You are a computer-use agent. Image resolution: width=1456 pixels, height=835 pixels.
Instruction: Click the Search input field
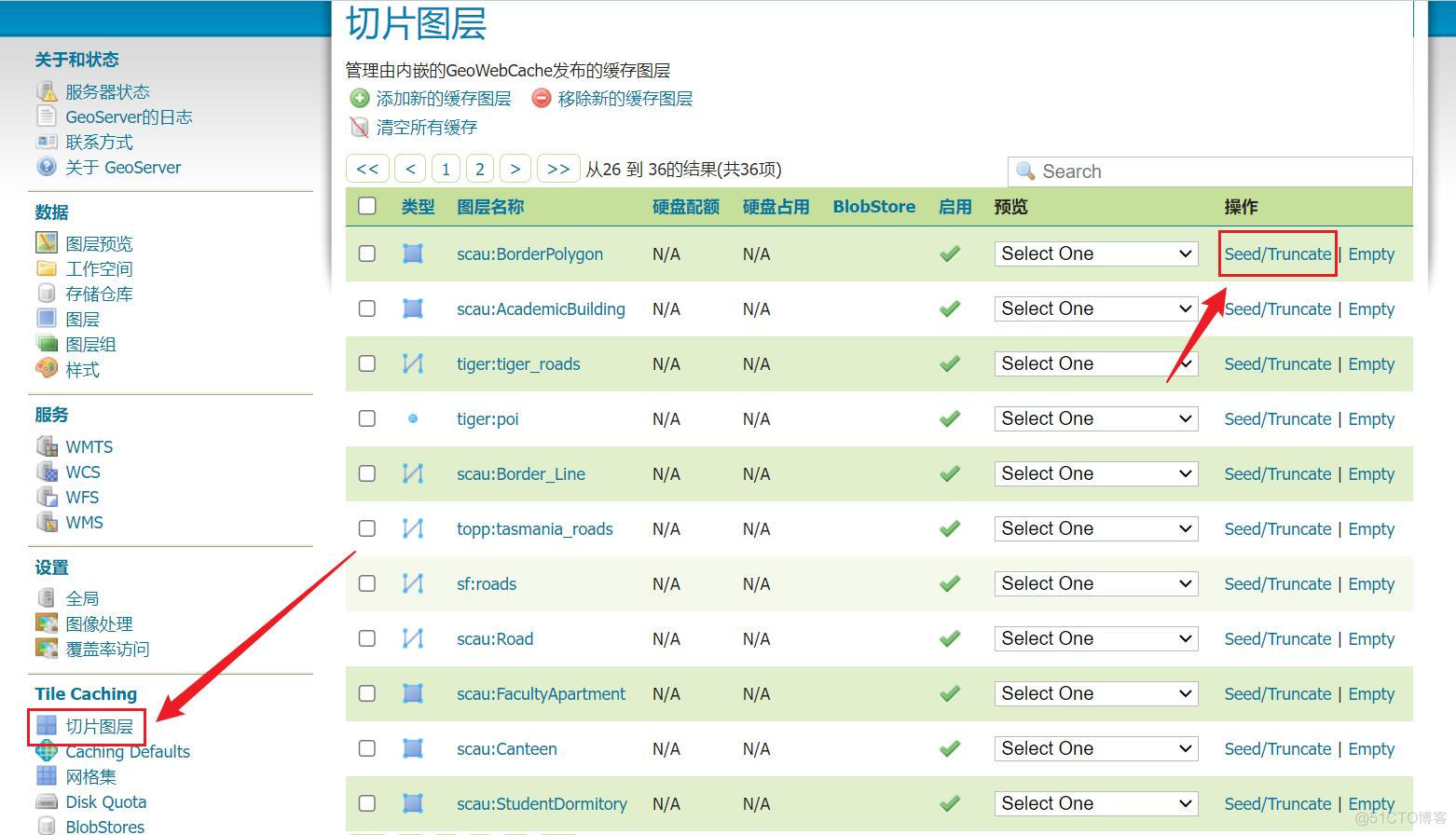1210,171
